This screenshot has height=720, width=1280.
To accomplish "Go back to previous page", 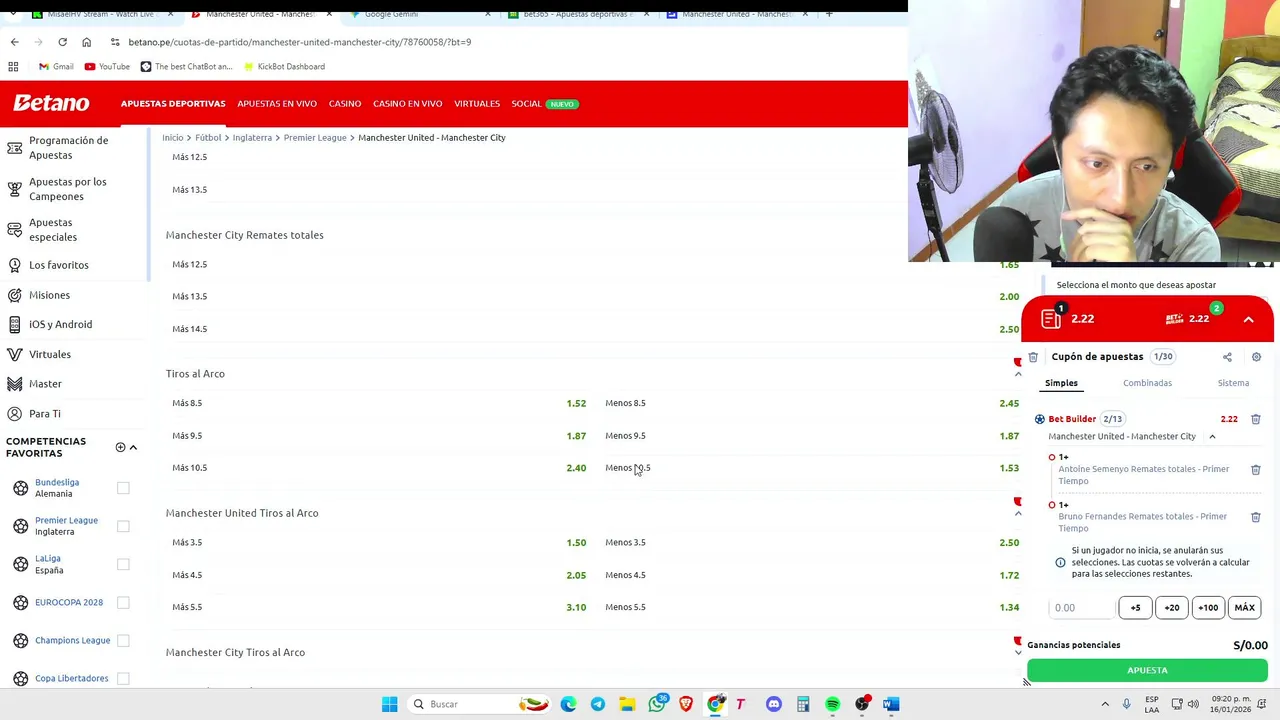I will tap(14, 42).
